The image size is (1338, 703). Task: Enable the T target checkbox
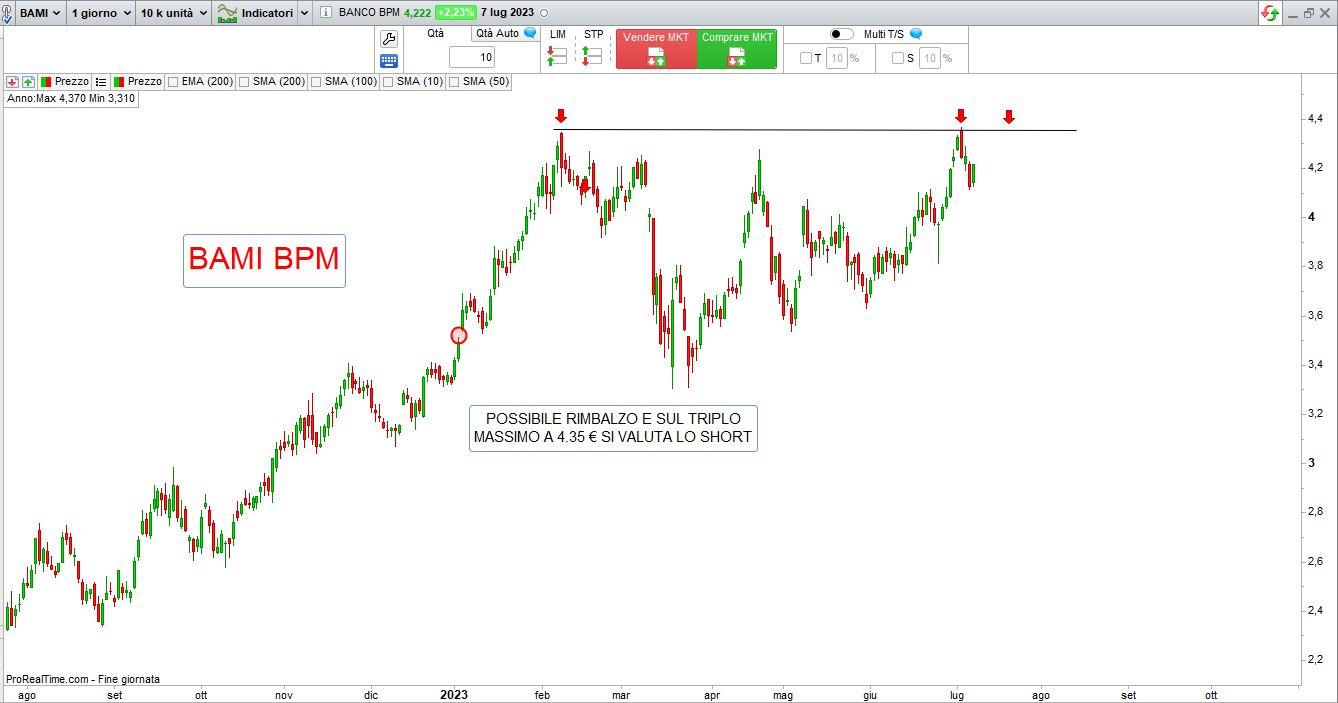point(806,58)
